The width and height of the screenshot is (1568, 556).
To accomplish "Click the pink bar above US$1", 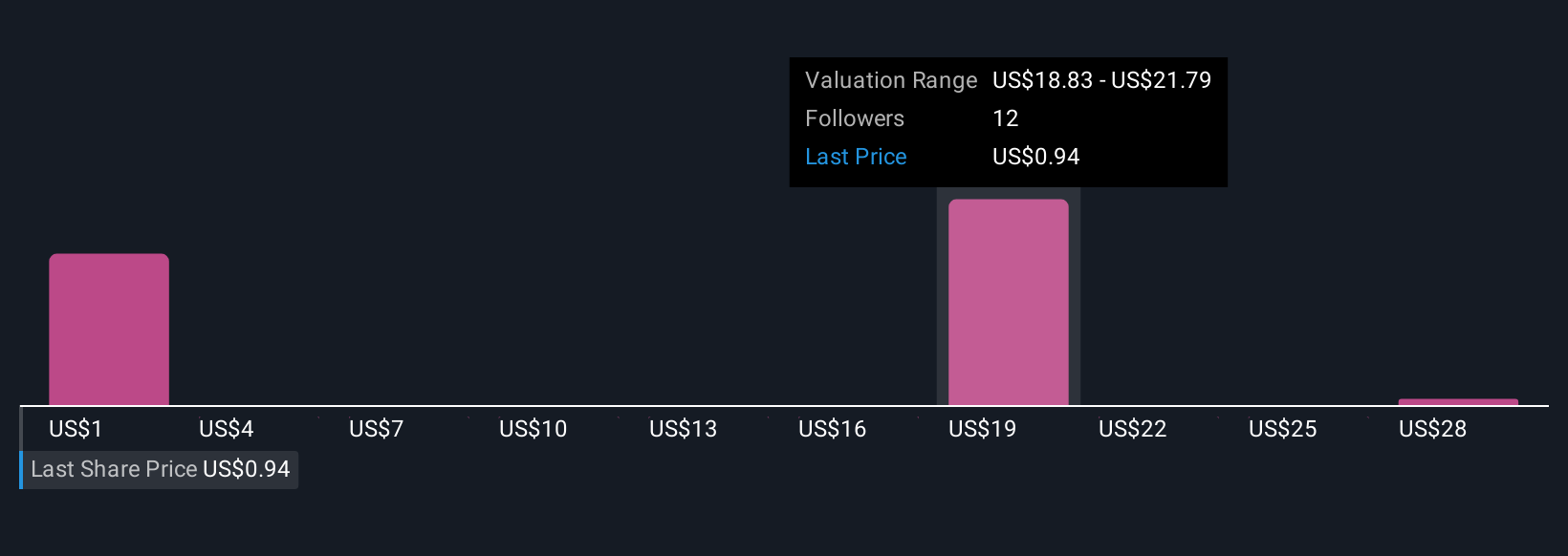I will (x=109, y=330).
